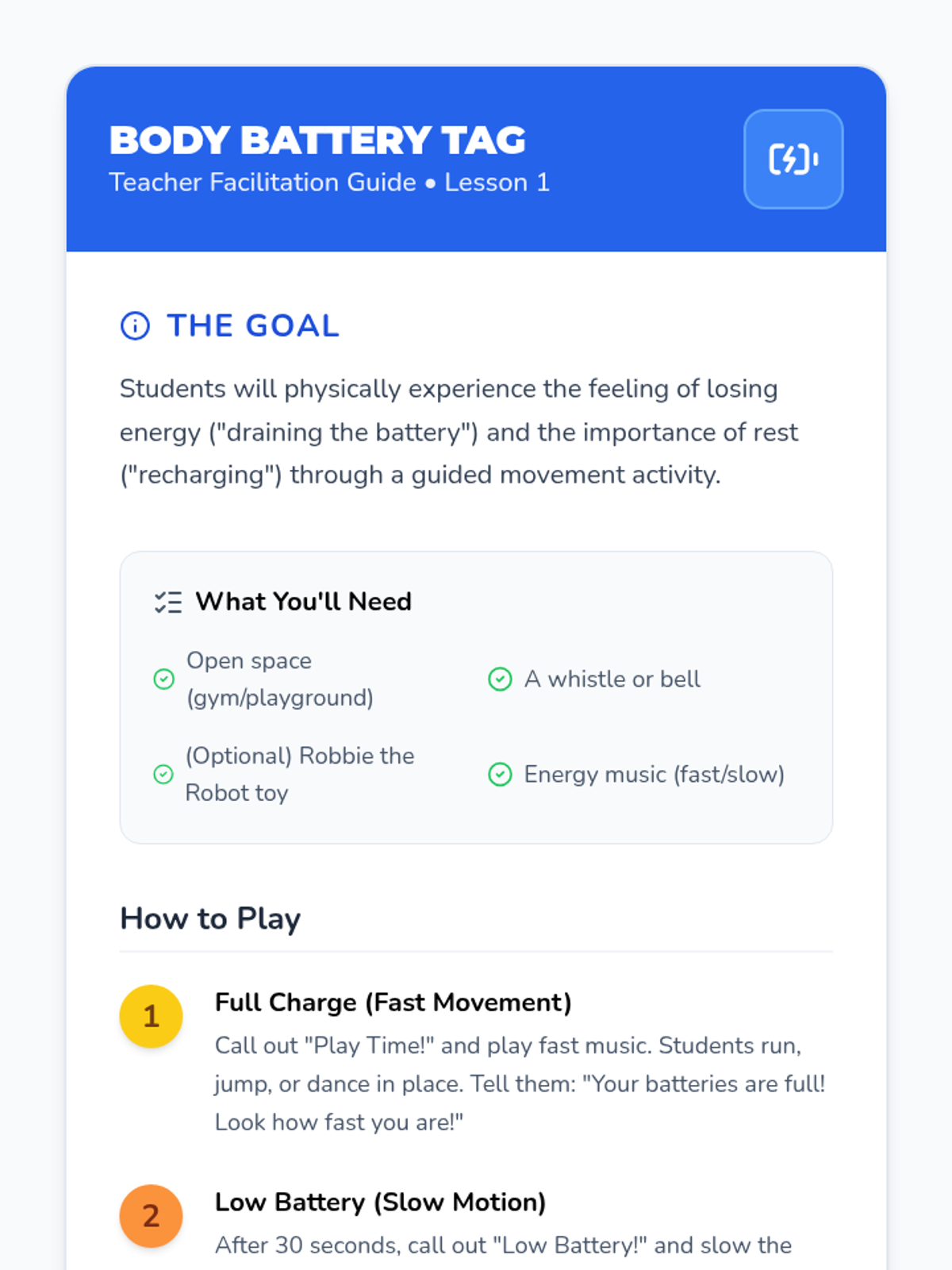Click Low Battery (Slow Motion) step title
Viewport: 952px width, 1270px height.
(380, 1203)
